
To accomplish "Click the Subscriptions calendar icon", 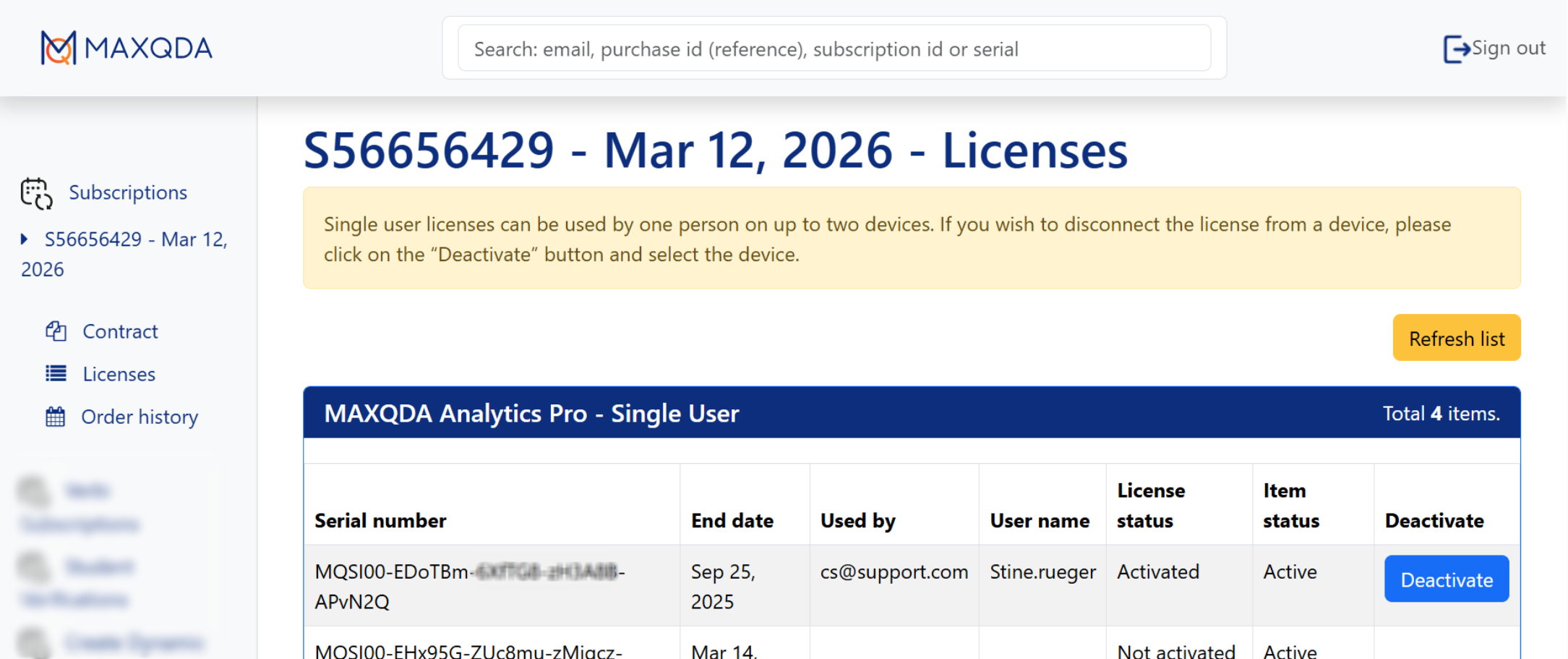I will (x=36, y=193).
